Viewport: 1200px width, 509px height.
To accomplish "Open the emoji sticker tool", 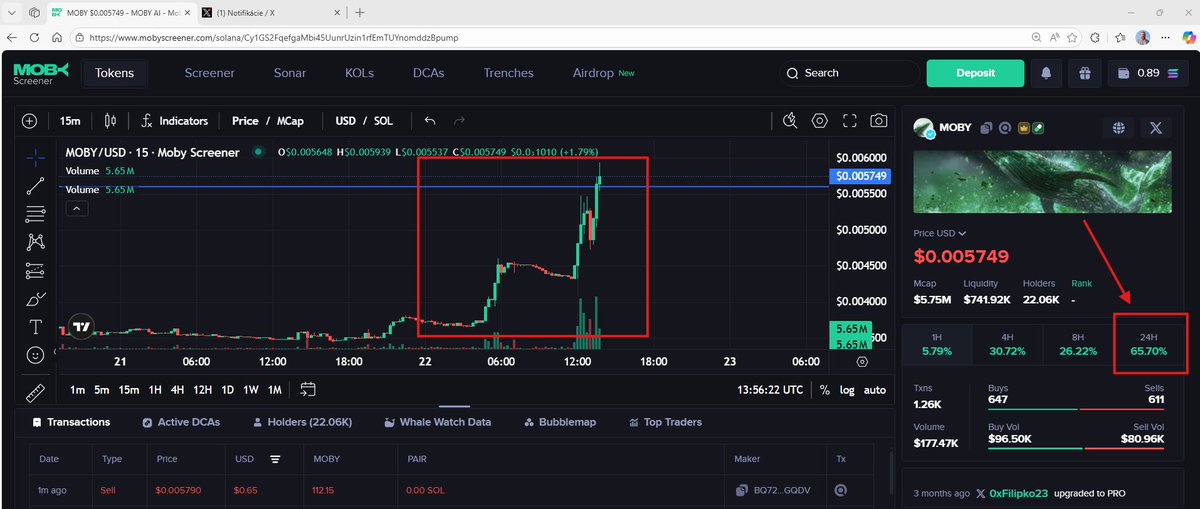I will click(36, 354).
